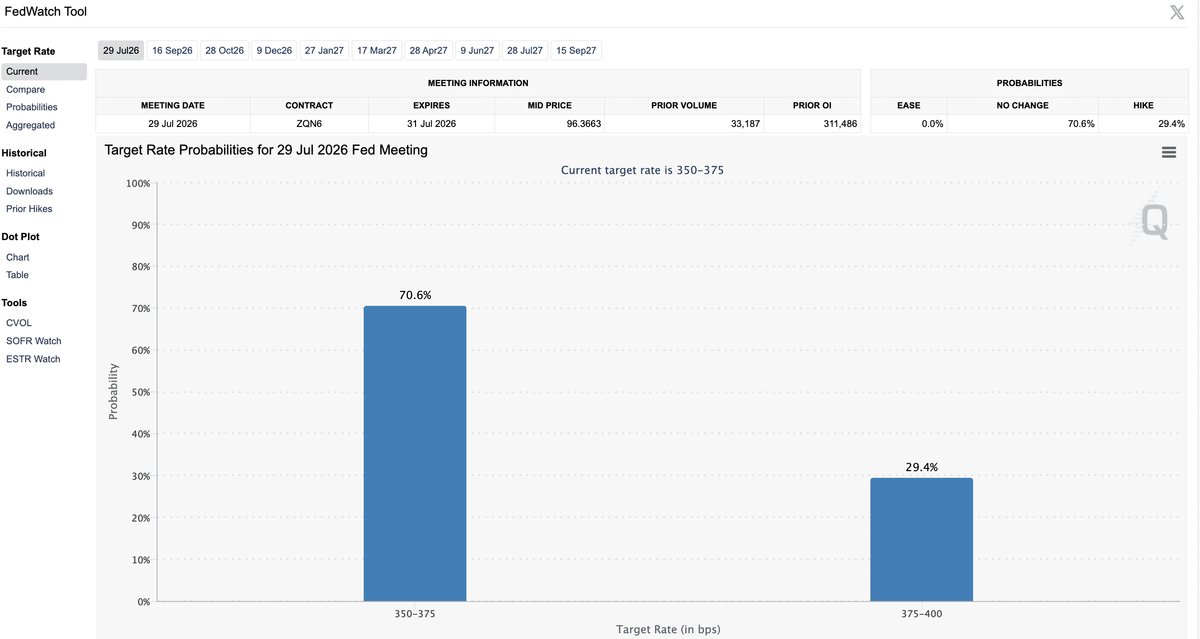Switch to the 9 Dec26 meeting tab
Screen dimensions: 1200x639
(x=274, y=50)
